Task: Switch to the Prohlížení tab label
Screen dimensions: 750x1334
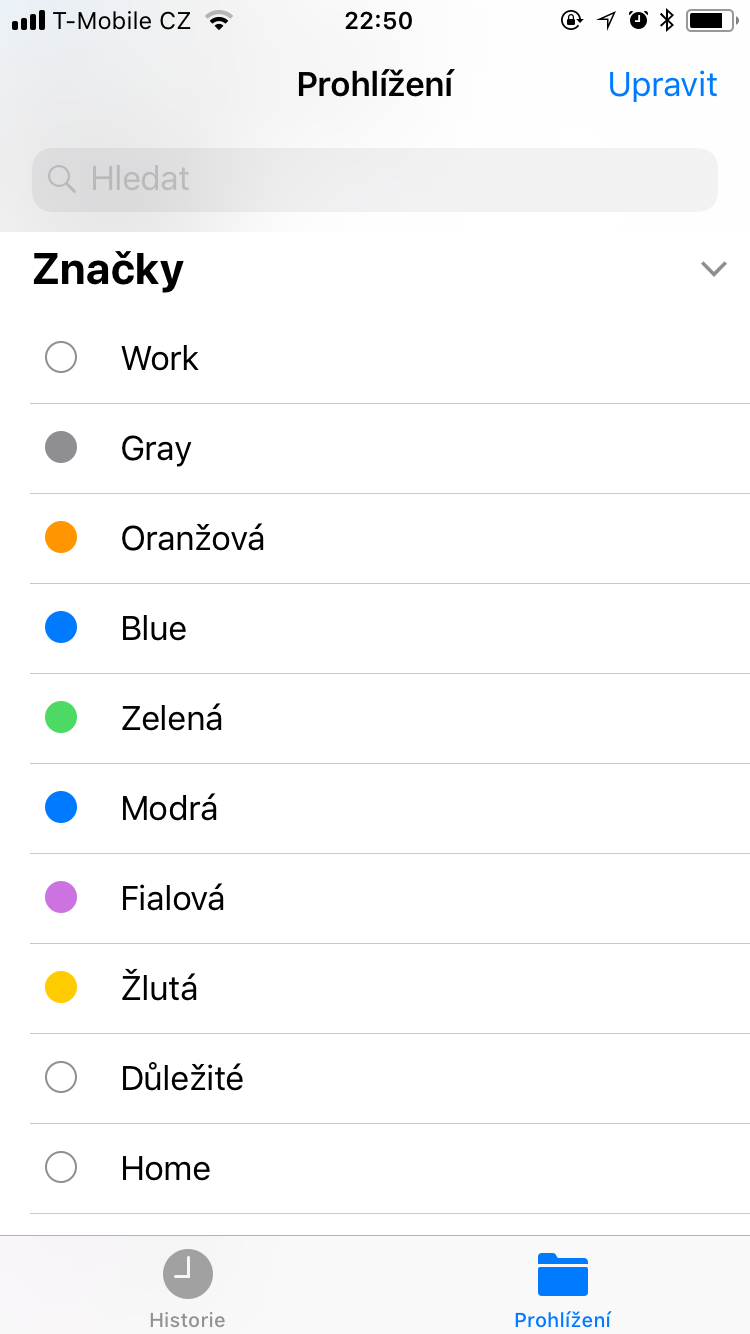Action: (562, 1319)
